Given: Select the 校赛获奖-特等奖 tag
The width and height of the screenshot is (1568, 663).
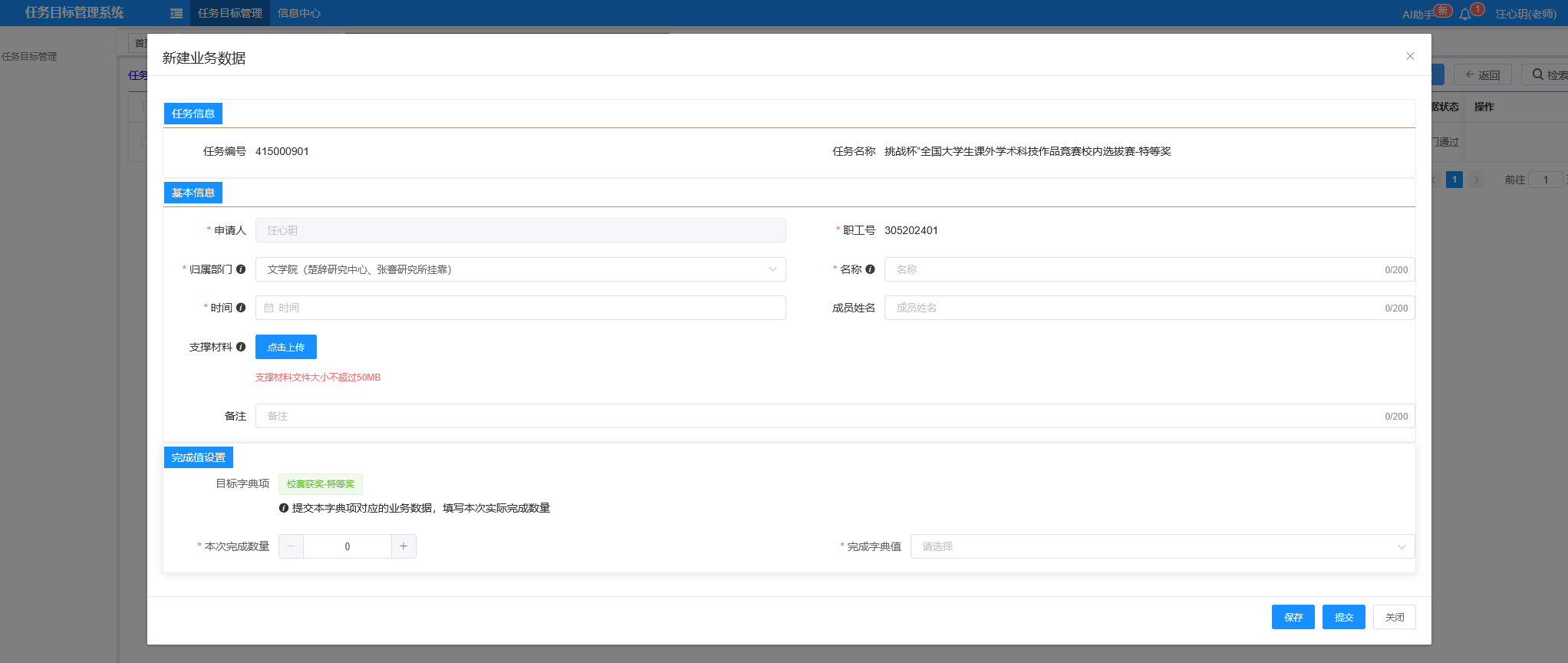Looking at the screenshot, I should point(321,484).
